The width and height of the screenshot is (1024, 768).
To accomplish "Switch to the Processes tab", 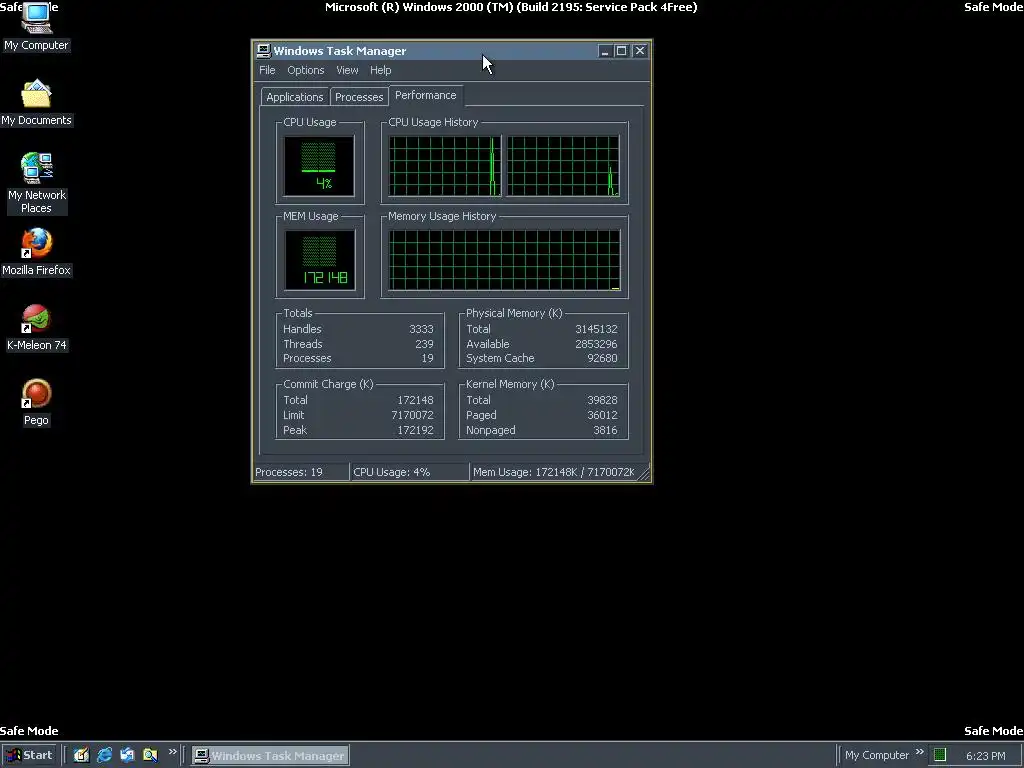I will 359,97.
